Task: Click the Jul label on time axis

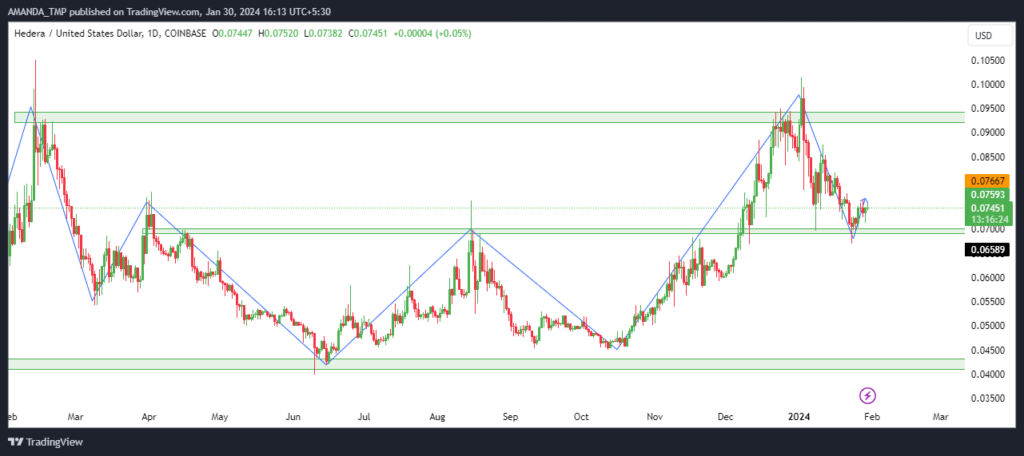Action: pos(364,417)
